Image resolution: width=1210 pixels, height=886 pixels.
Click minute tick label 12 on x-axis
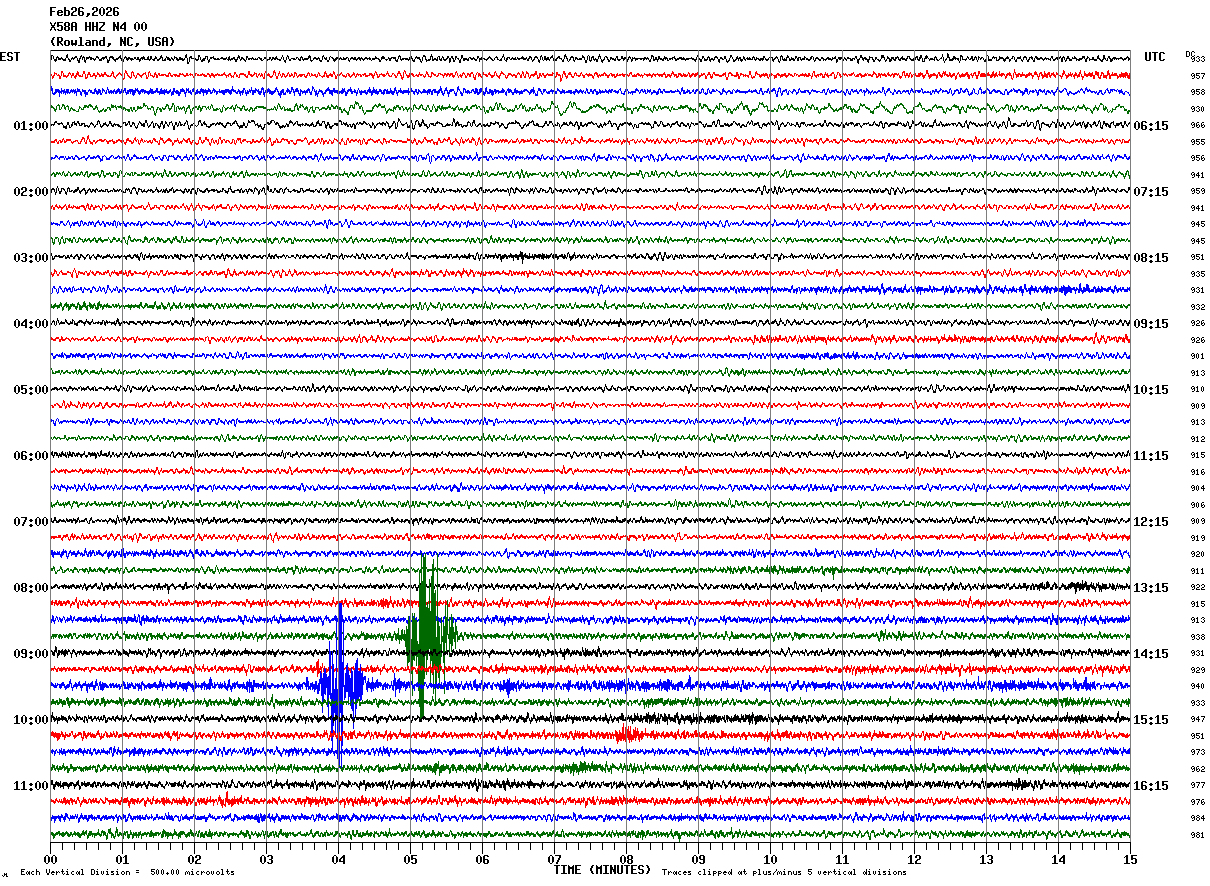tap(914, 859)
